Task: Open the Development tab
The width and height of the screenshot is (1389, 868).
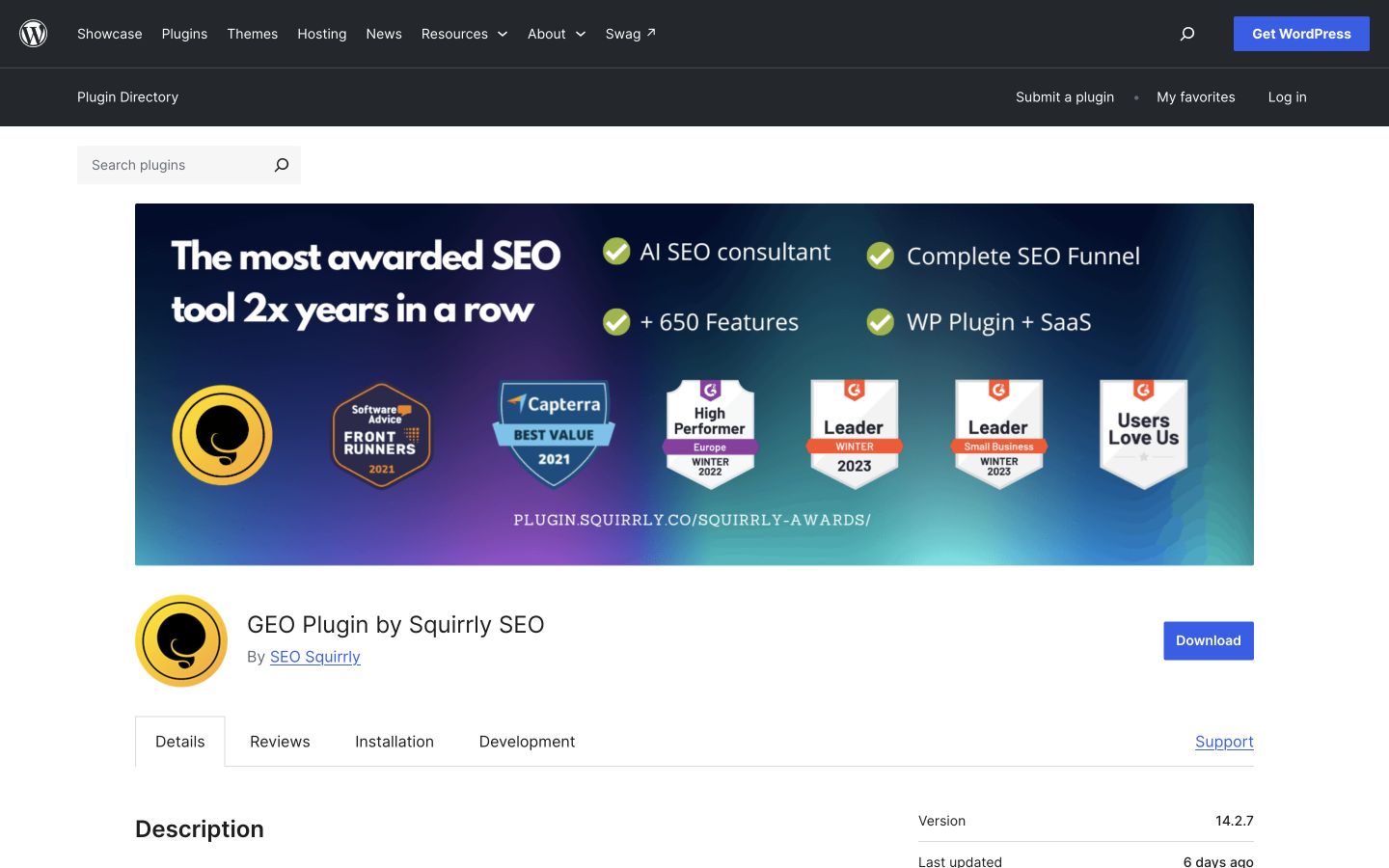Action: 527,742
